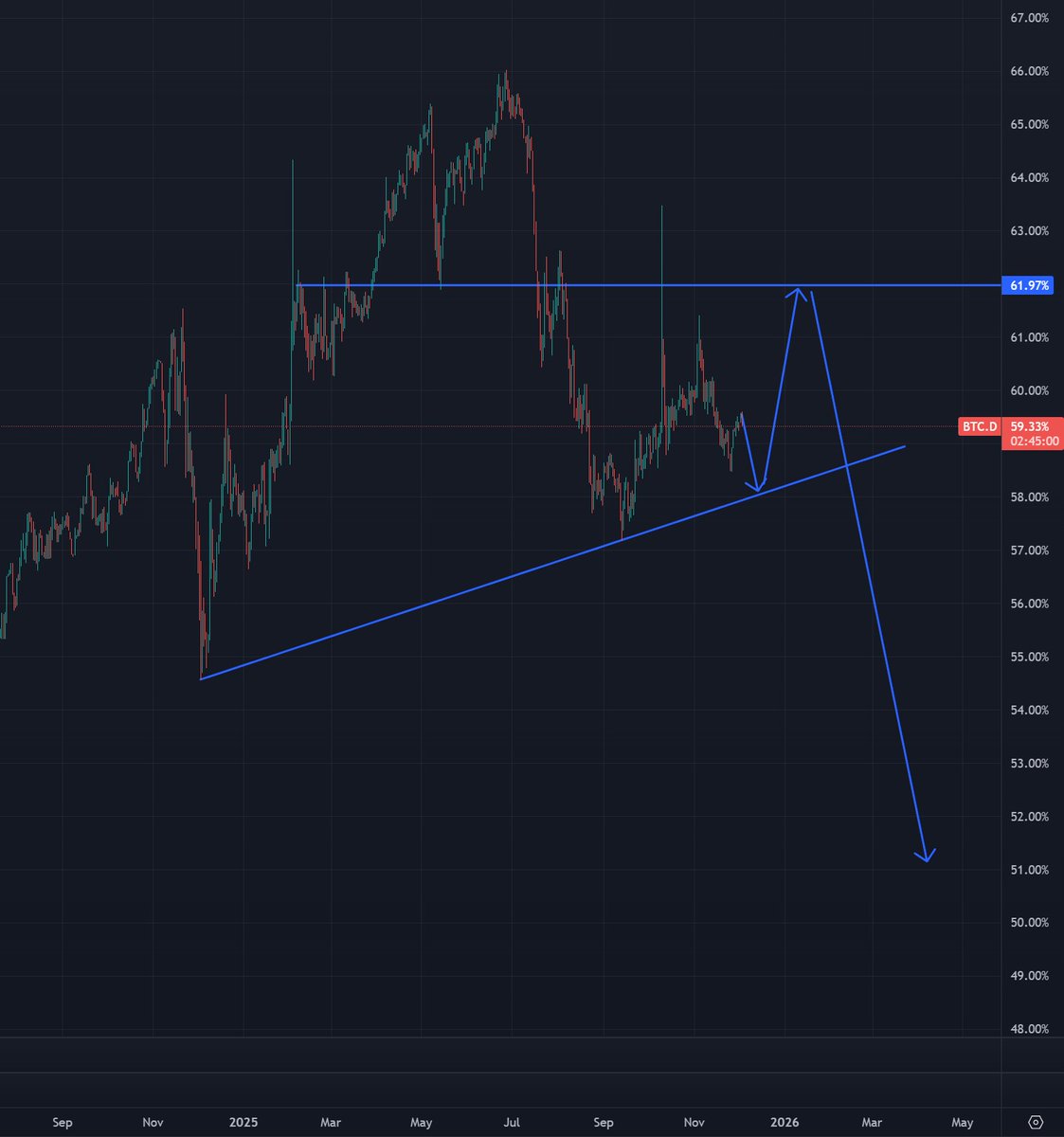Click 52.00% on the price axis

point(1028,816)
